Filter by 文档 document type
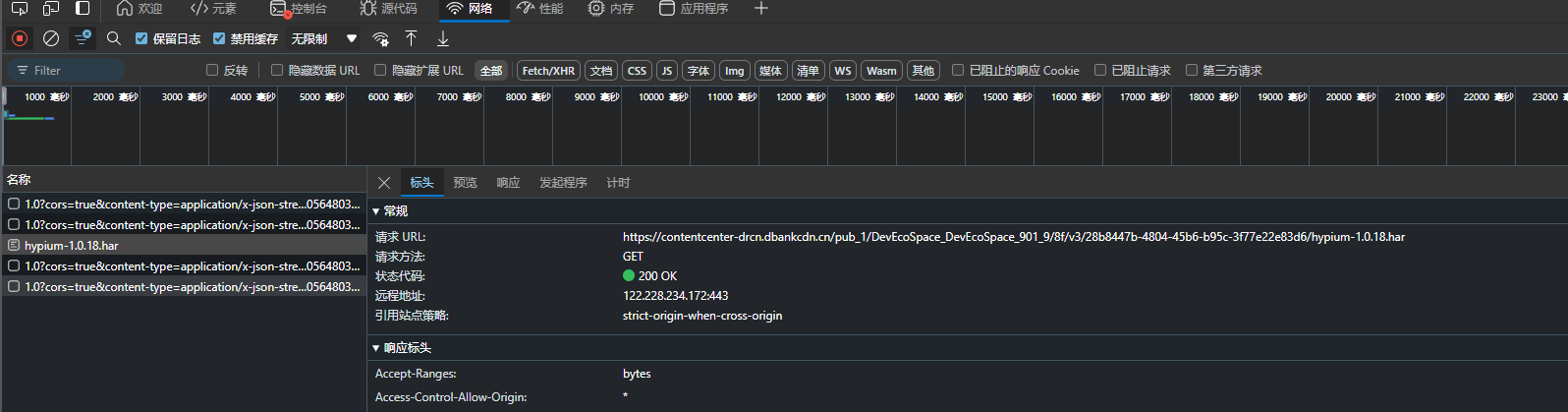Screen dimensions: 1568x412 tap(601, 71)
